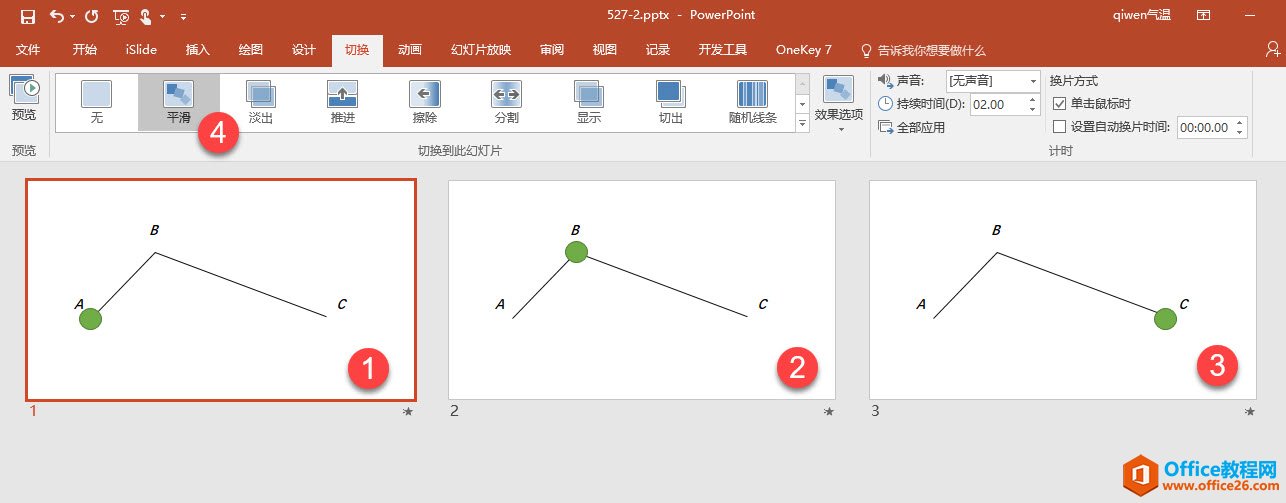
Task: Open the 文件 File tab
Action: [28, 50]
